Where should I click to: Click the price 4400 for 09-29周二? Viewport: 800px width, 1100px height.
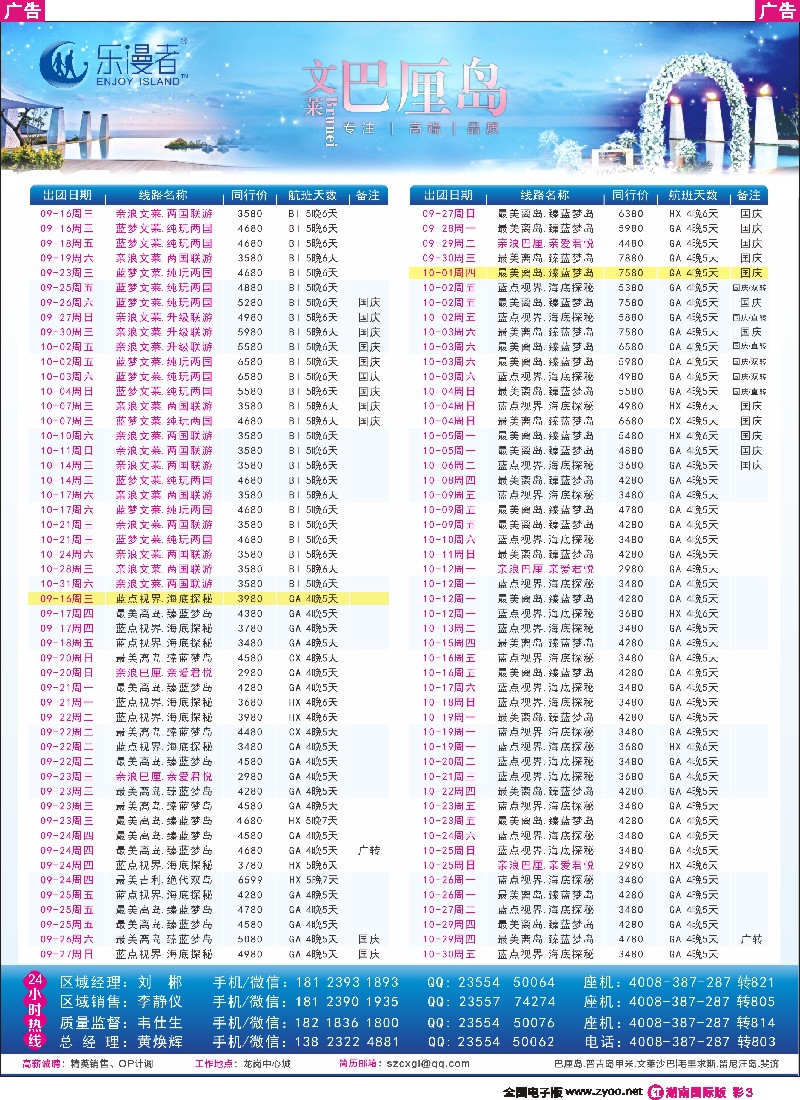631,243
